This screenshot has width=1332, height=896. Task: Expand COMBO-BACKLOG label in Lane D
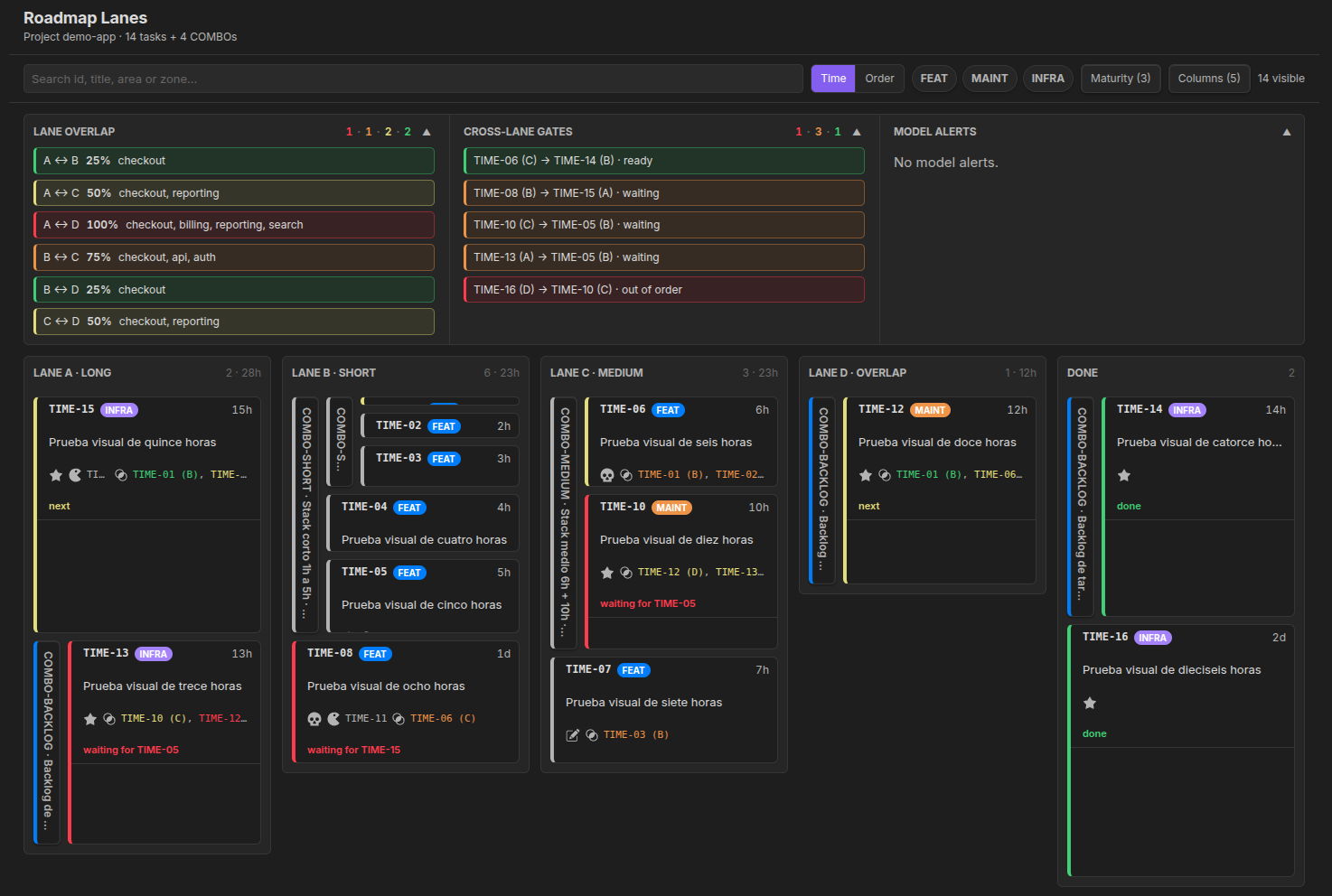click(822, 490)
